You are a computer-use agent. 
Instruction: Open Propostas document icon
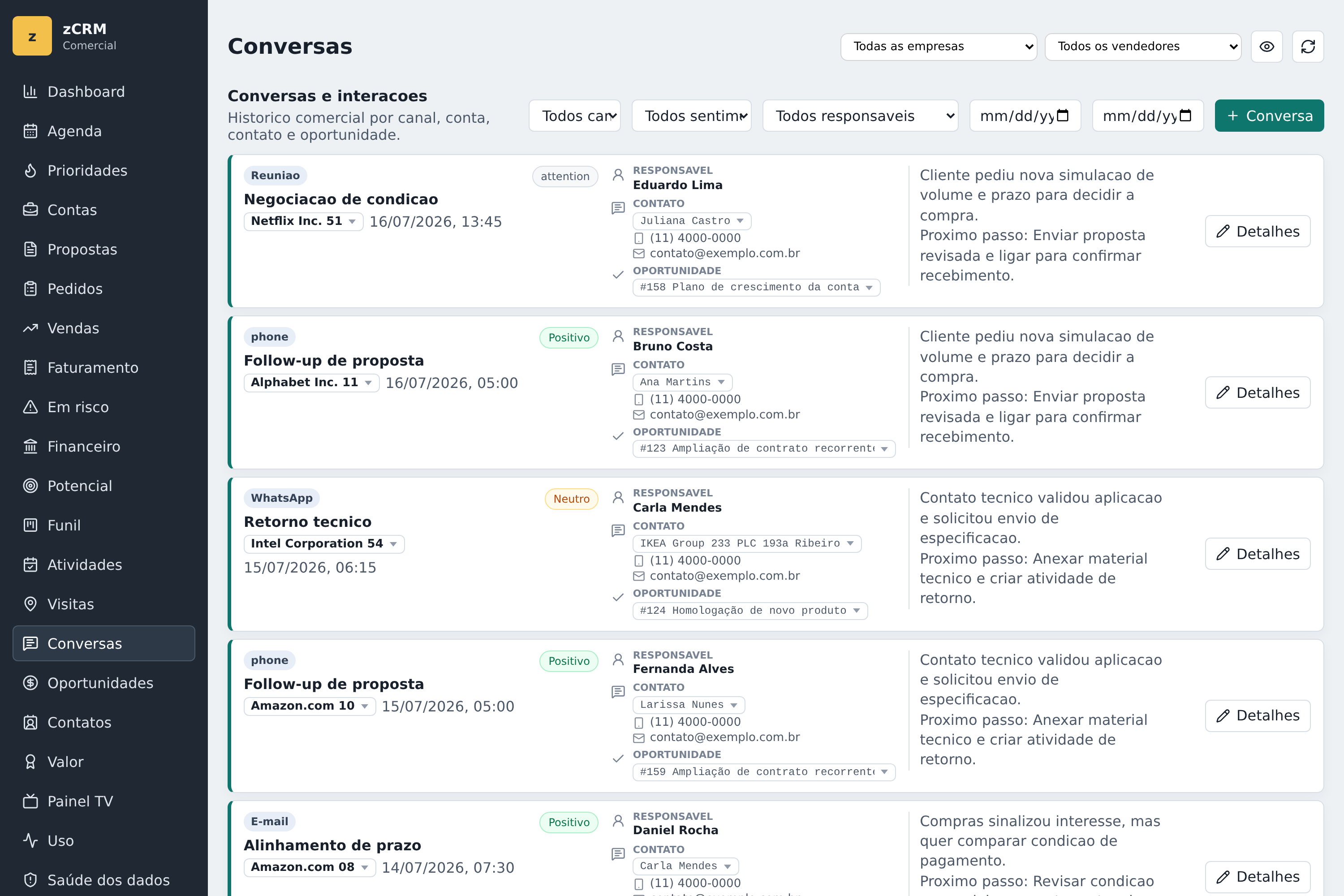pos(30,249)
